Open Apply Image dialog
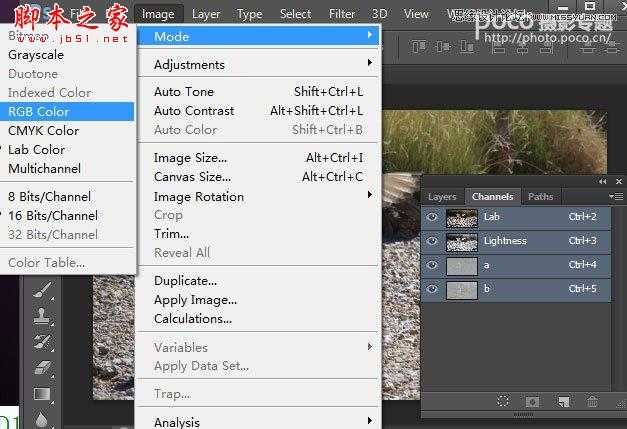 coord(259,300)
